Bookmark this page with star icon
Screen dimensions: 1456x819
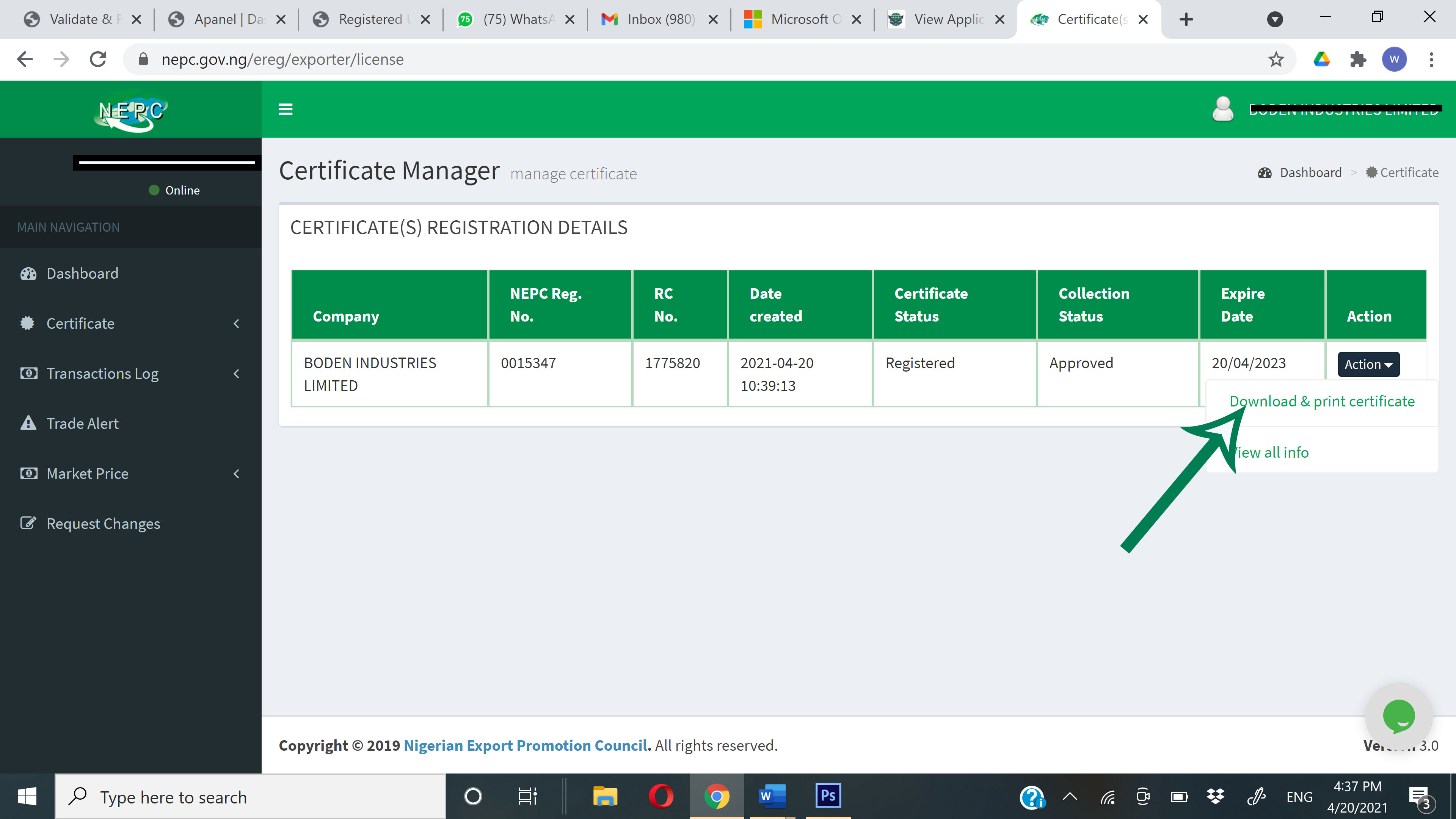click(x=1276, y=60)
